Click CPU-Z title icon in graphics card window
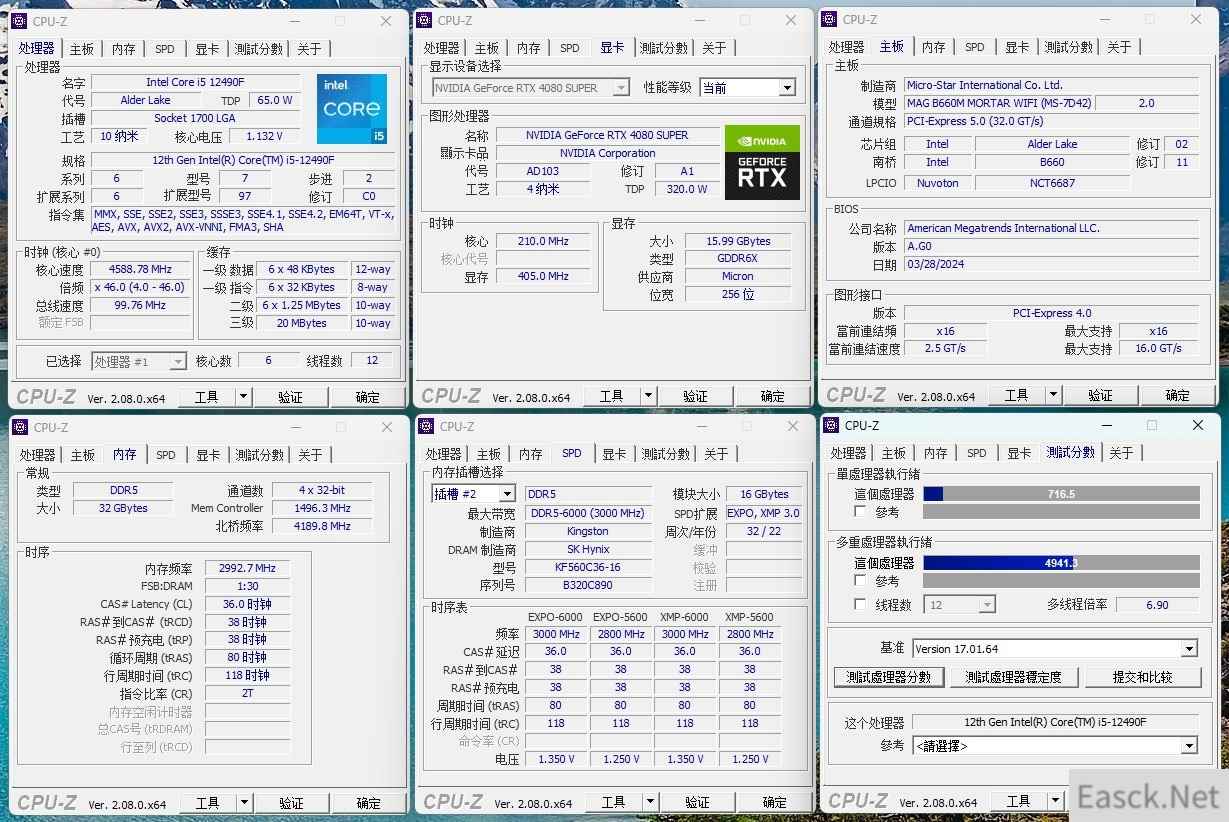Viewport: 1229px width, 822px height. pyautogui.click(x=424, y=20)
